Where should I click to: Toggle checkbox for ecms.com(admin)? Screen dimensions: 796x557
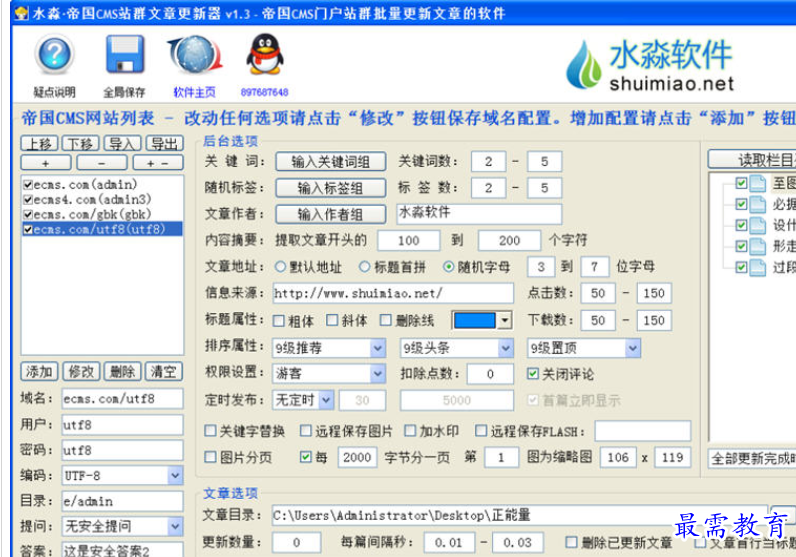click(28, 185)
